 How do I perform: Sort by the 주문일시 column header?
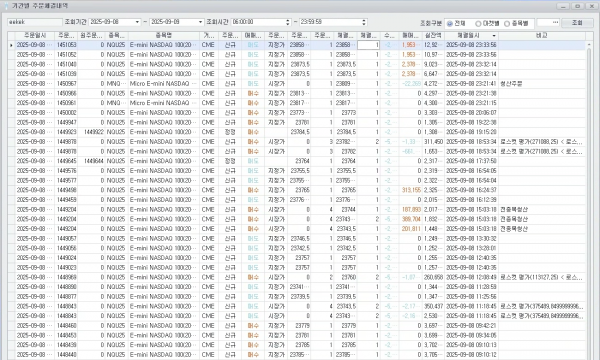coord(35,36)
